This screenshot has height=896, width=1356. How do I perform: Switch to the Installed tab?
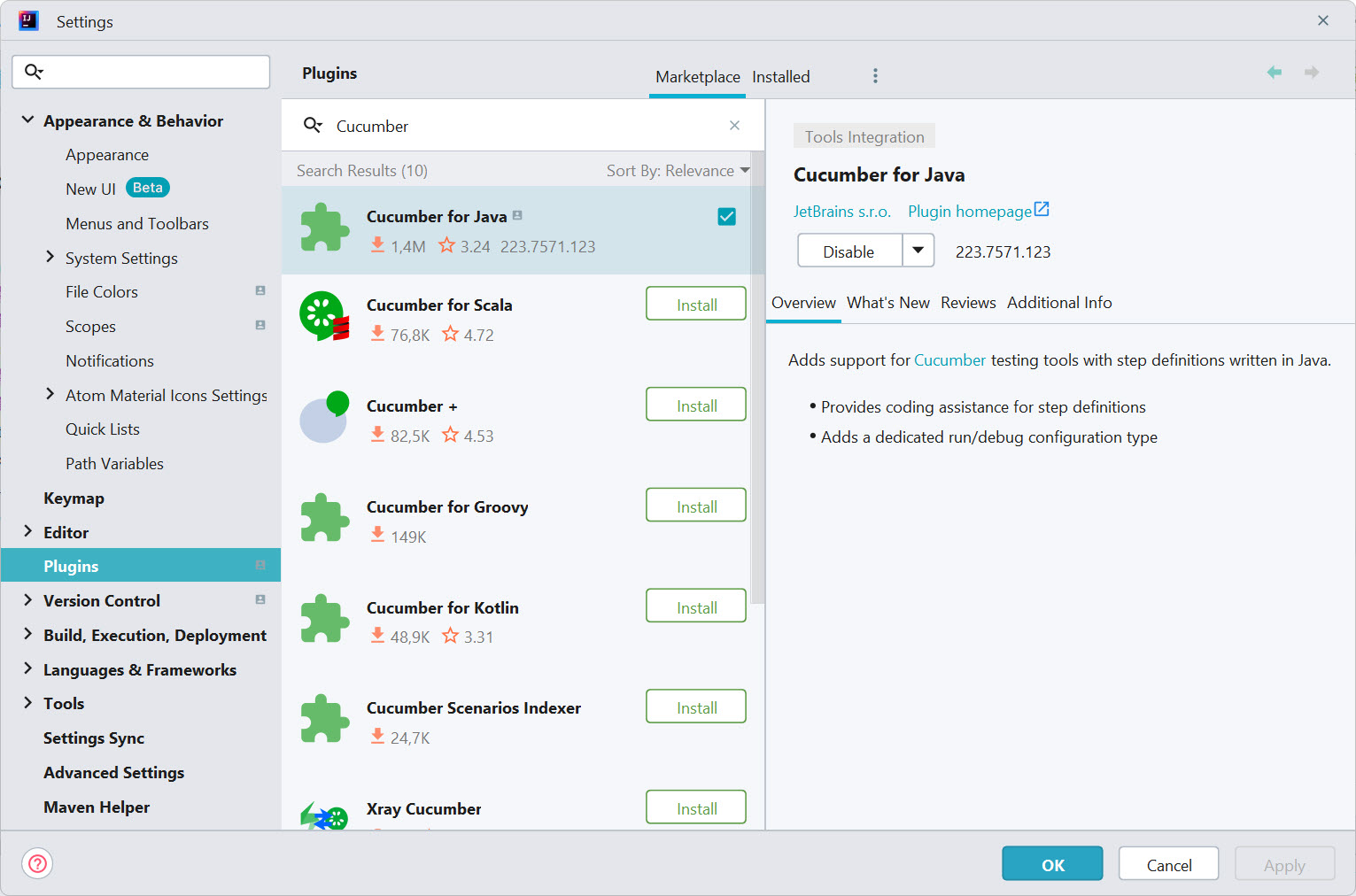point(781,77)
